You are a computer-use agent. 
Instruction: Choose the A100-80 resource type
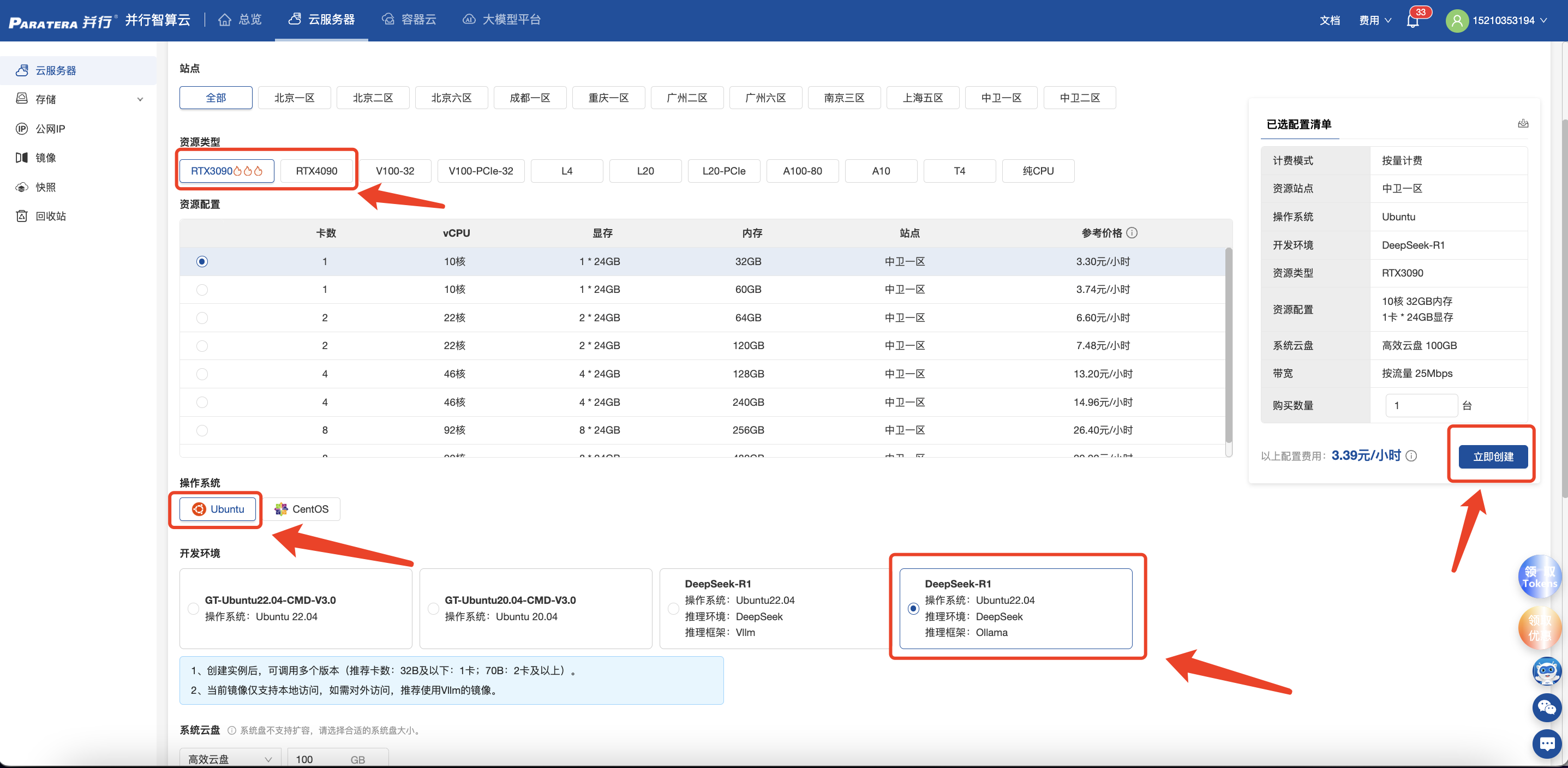tap(802, 171)
